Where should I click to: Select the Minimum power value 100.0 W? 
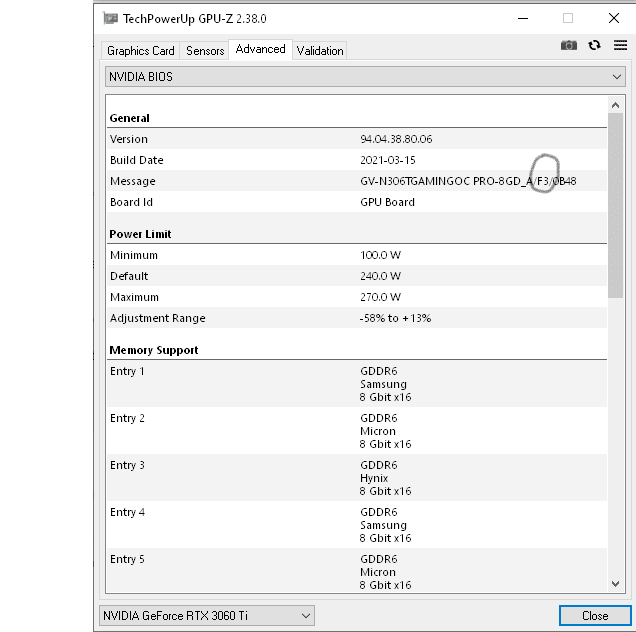coord(380,255)
